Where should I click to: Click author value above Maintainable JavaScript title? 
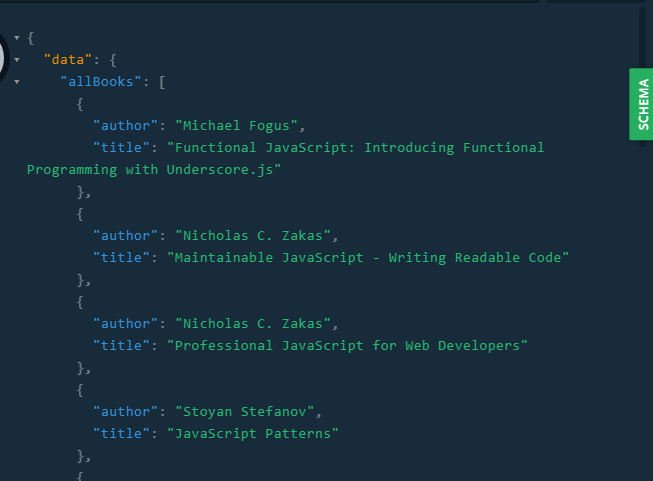[256, 236]
